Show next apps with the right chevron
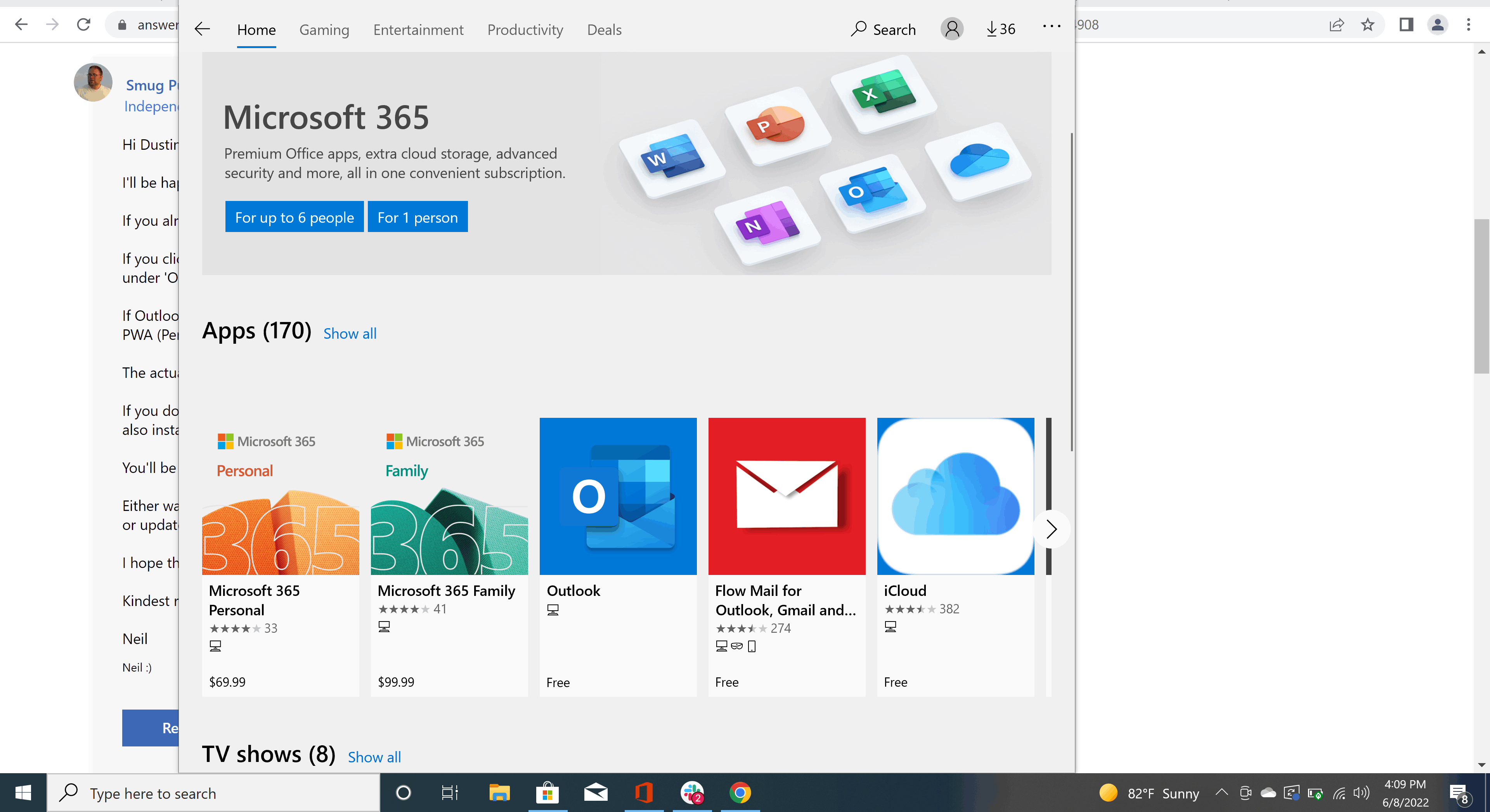Screen dimensions: 1490x812 (1052, 529)
